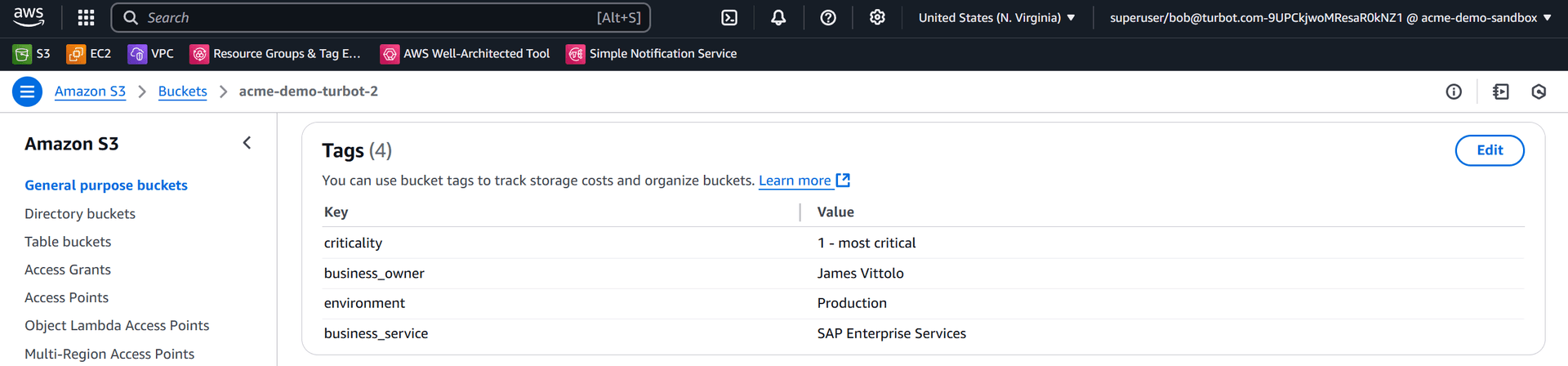Open the AWS console home logo
The image size is (1568, 366).
tap(29, 17)
